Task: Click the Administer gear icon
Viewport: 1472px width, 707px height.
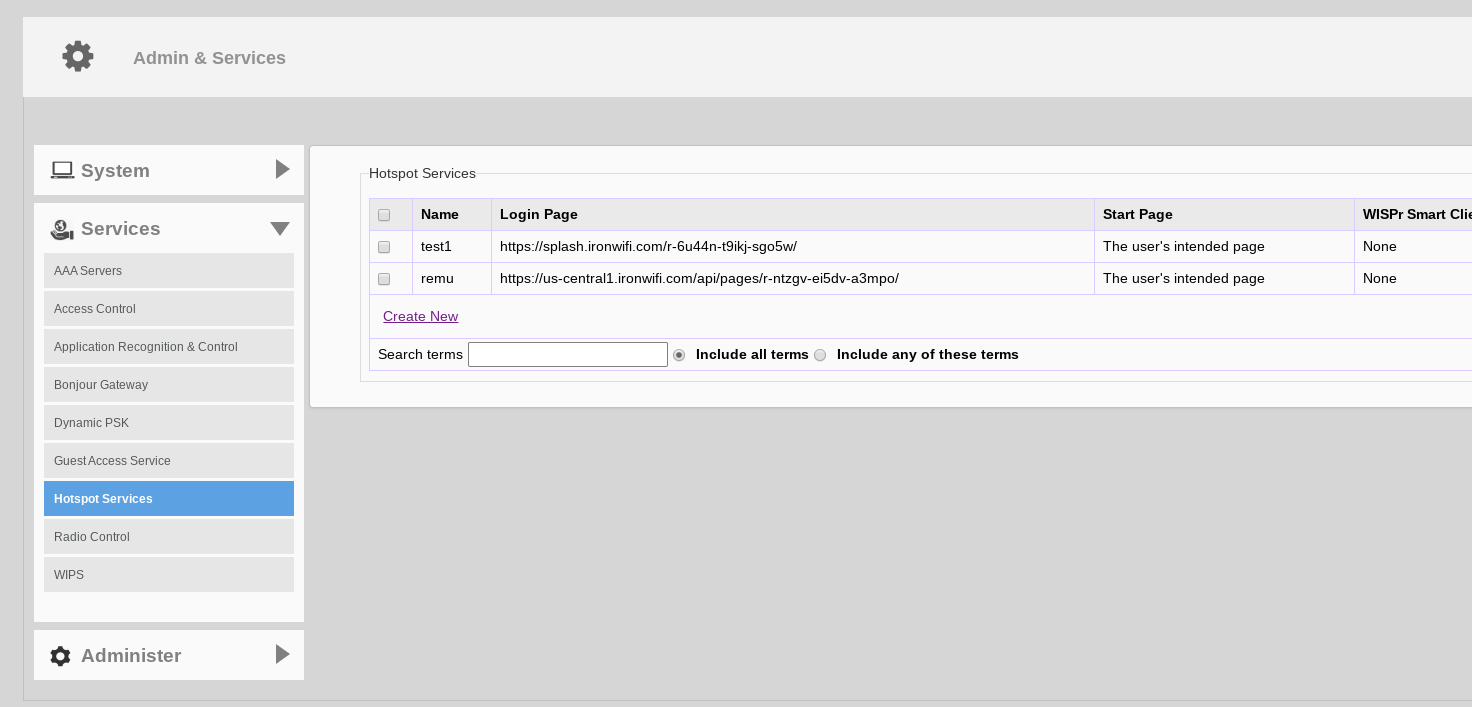Action: (x=60, y=656)
